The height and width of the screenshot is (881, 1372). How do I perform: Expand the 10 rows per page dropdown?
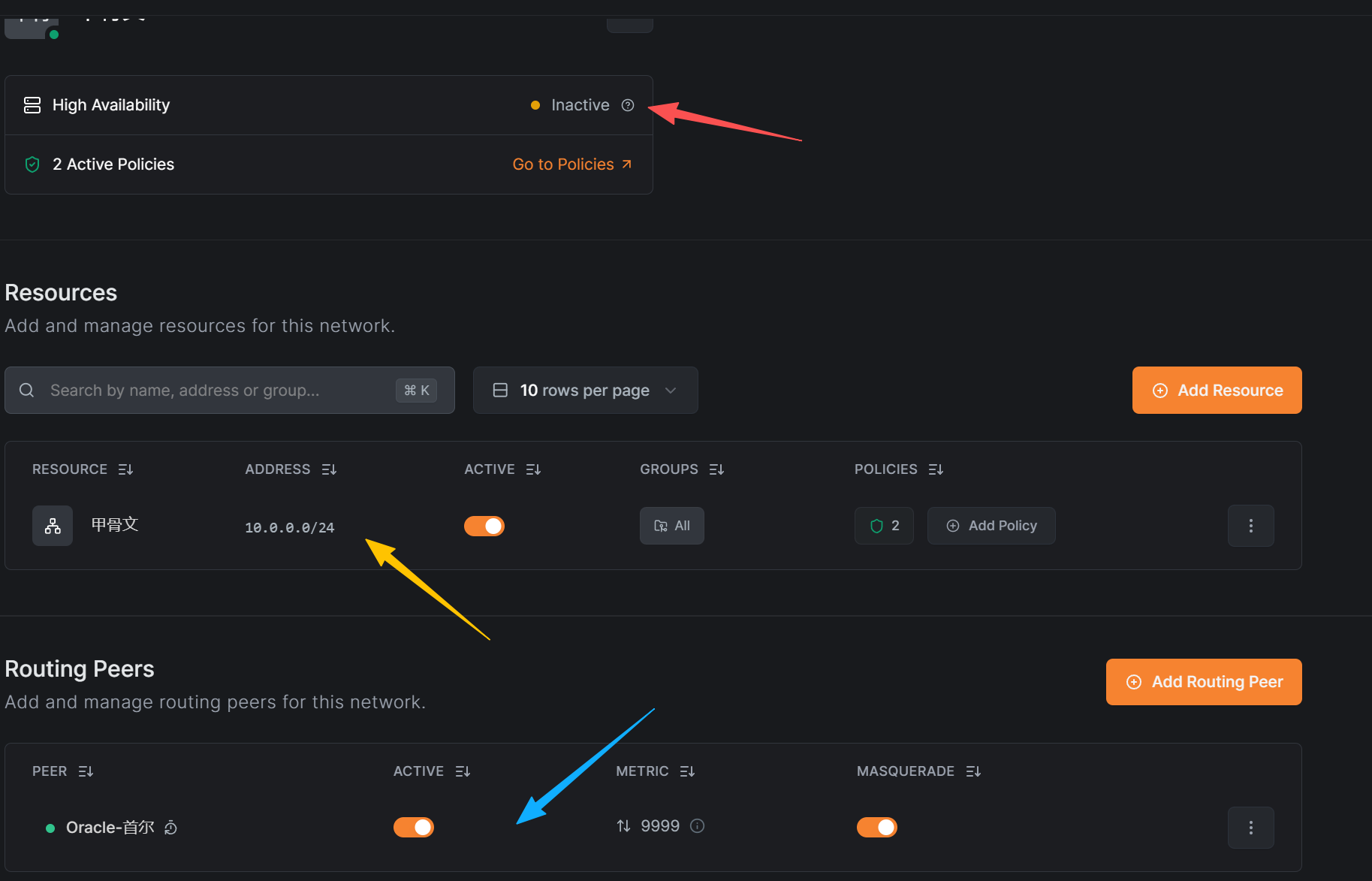[585, 391]
